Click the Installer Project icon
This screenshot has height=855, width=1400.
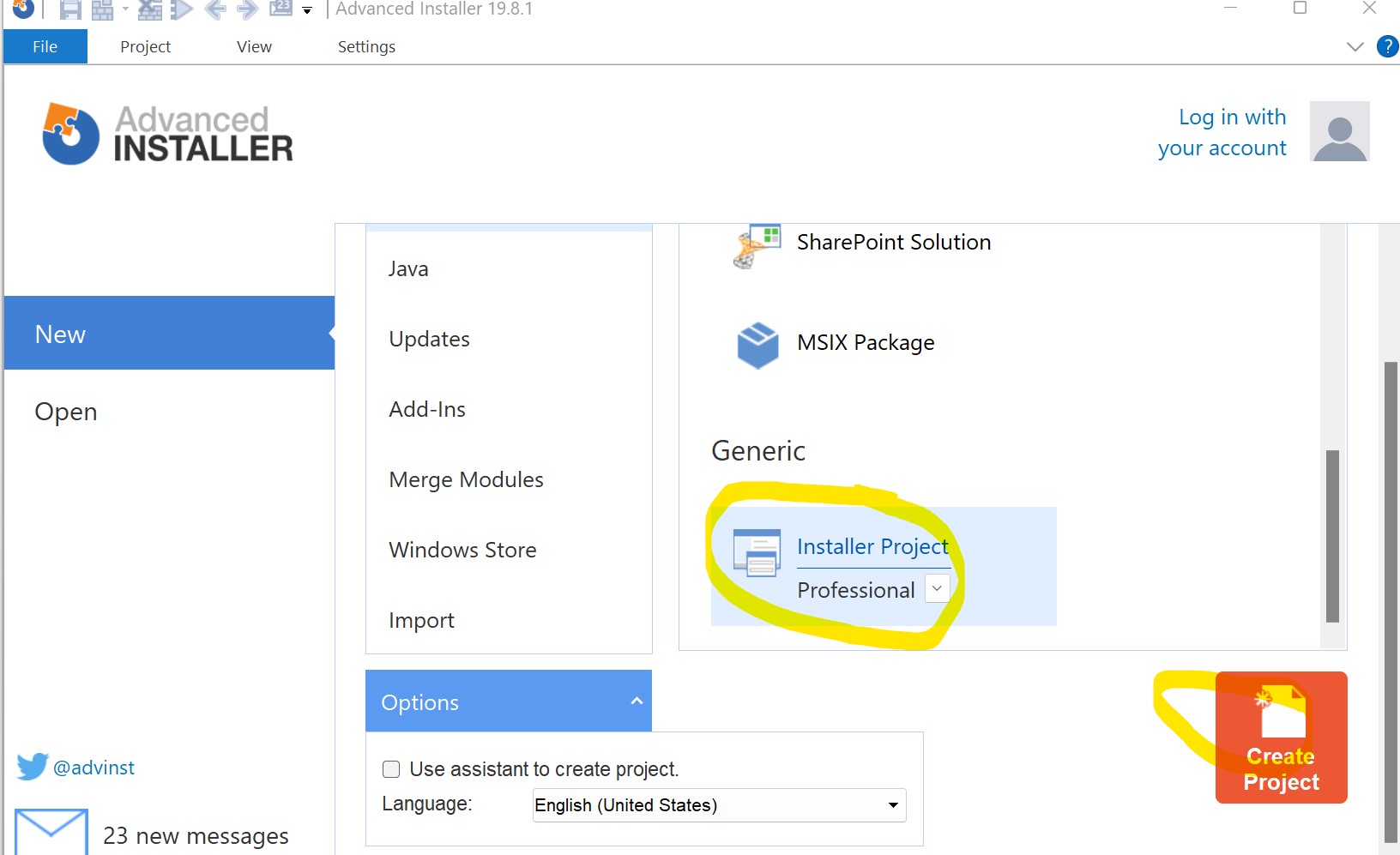[757, 553]
